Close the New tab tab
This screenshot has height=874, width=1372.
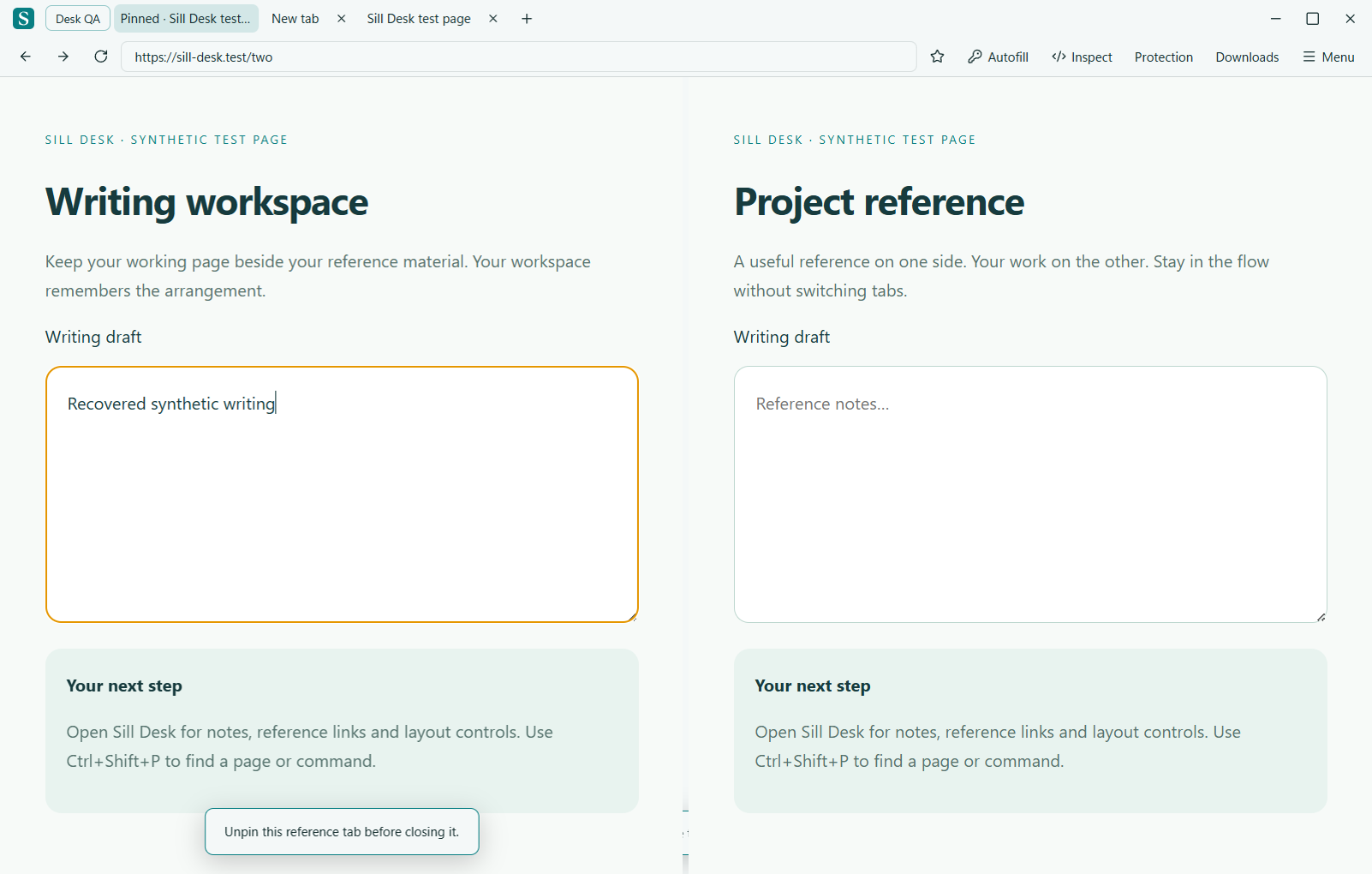tap(342, 19)
